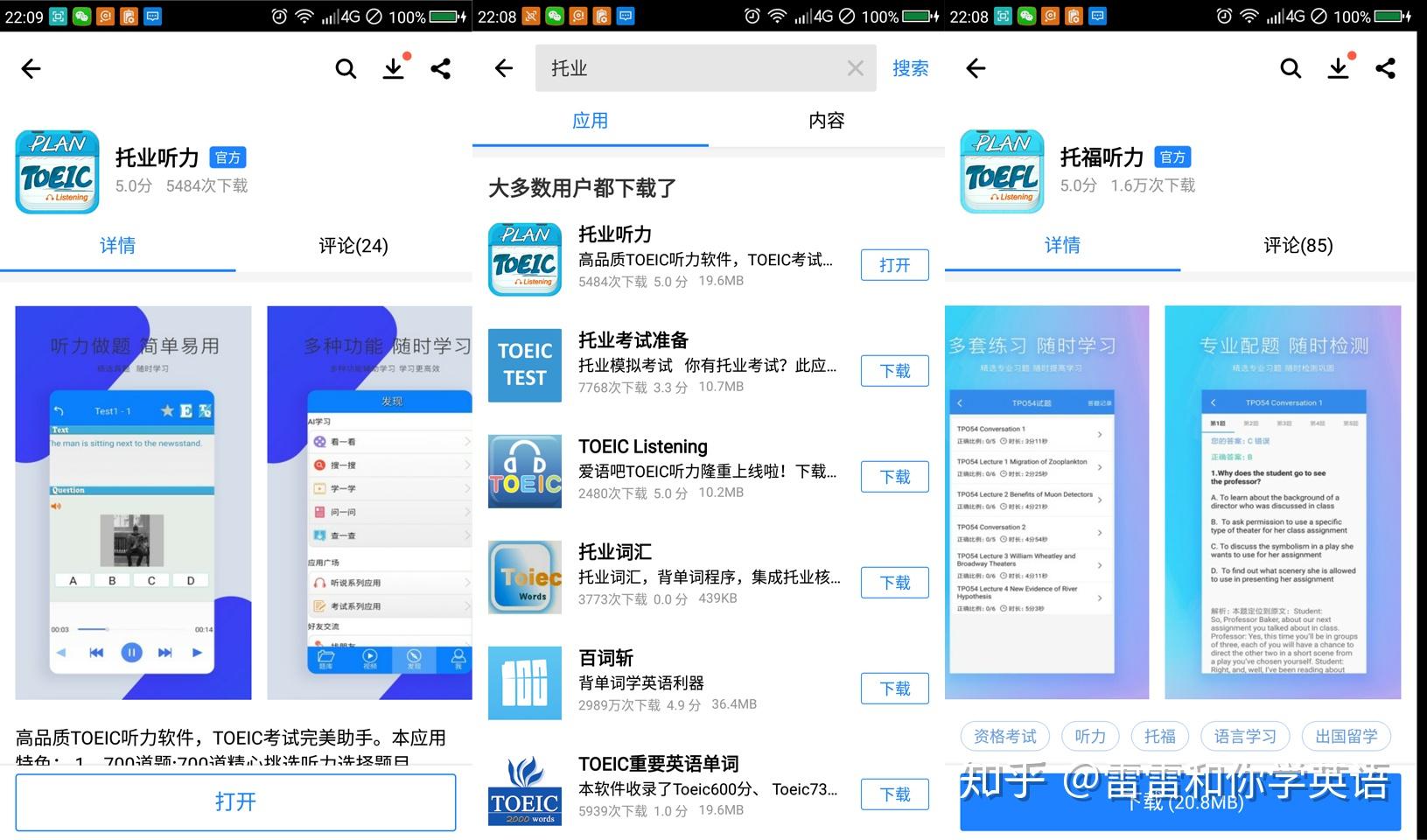
Task: Tap 打开 in the 托业听力 search result row
Action: pyautogui.click(x=894, y=265)
